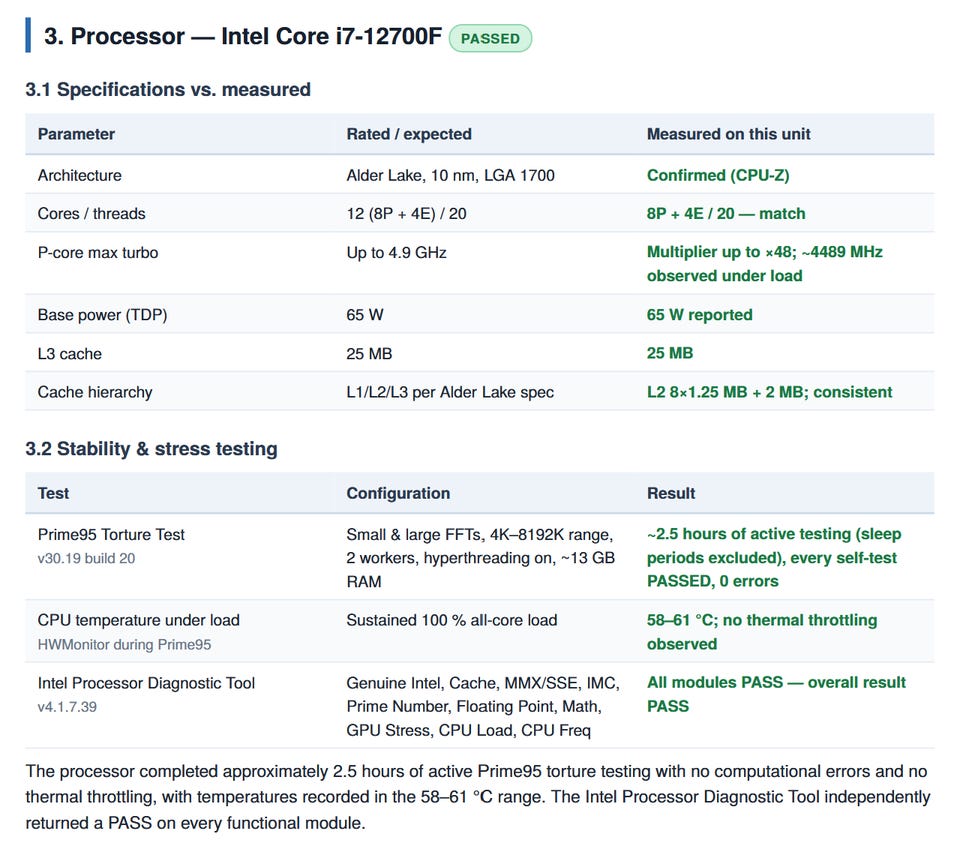Click the HWMonitor during Prime95 subtitle
The height and width of the screenshot is (849, 960).
(124, 645)
